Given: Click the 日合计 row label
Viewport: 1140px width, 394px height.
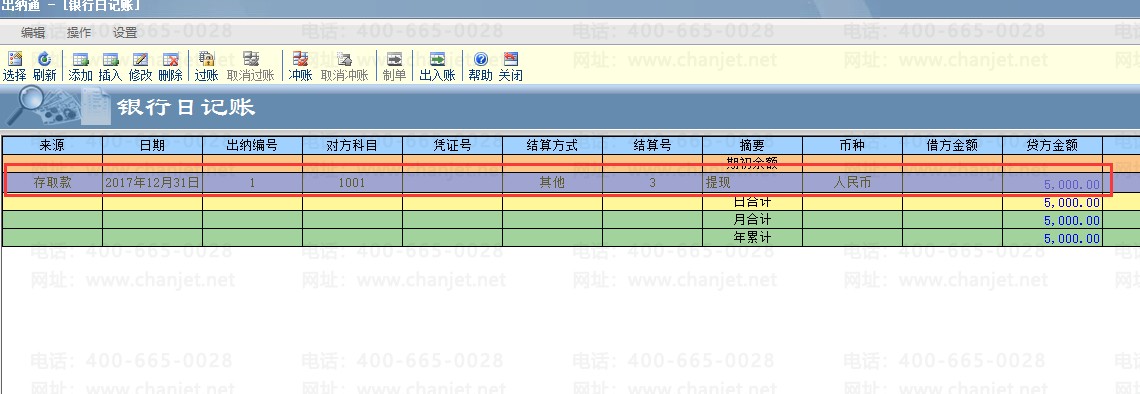Looking at the screenshot, I should [x=752, y=202].
